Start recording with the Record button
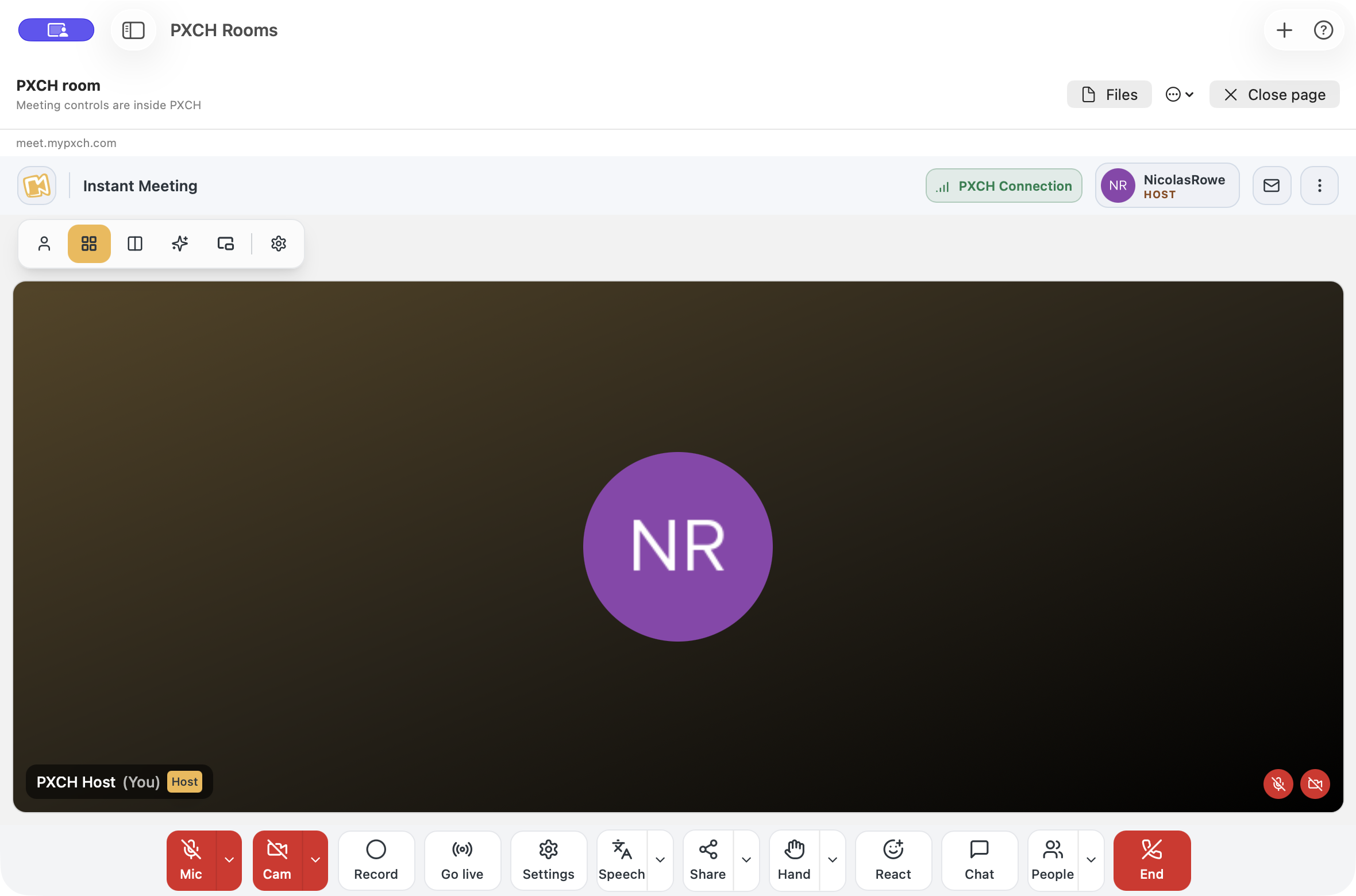Screen dimensions: 1356x896 [376, 860]
